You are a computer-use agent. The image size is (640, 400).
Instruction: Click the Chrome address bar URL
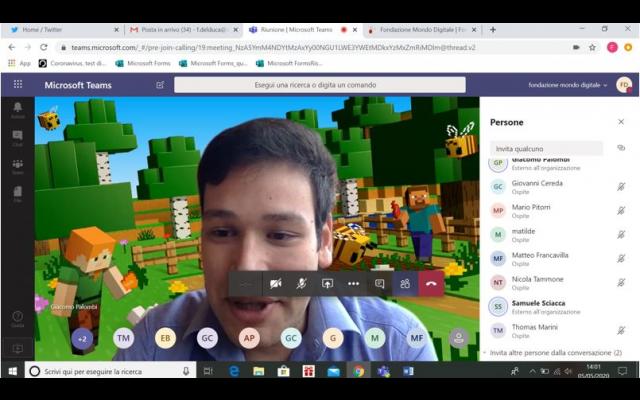pyautogui.click(x=273, y=47)
